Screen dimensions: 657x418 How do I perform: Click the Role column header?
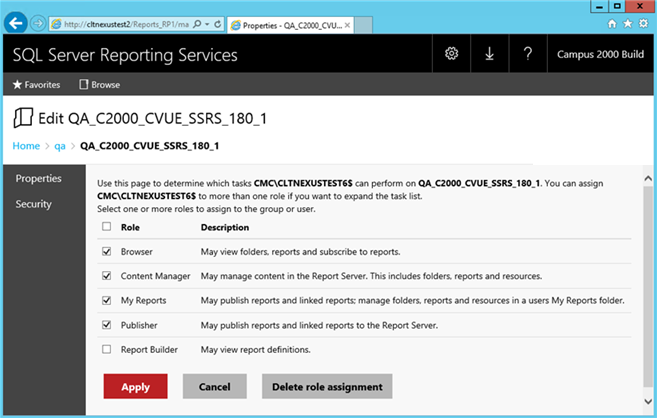130,227
